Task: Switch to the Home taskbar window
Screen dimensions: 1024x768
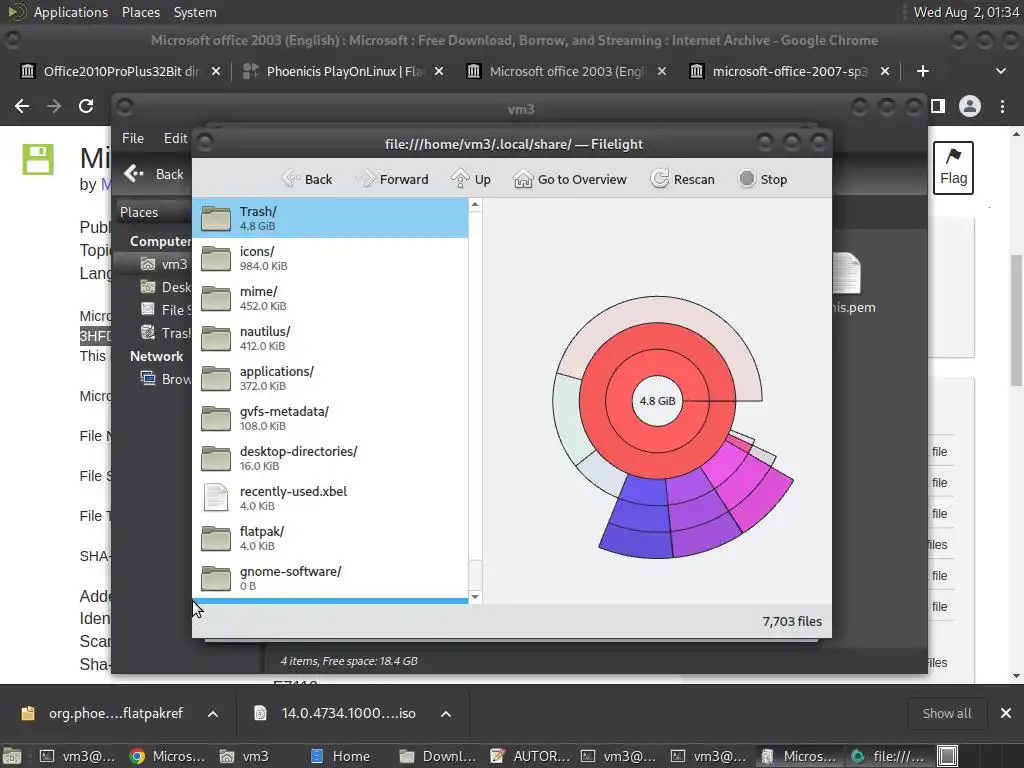Action: (340, 756)
